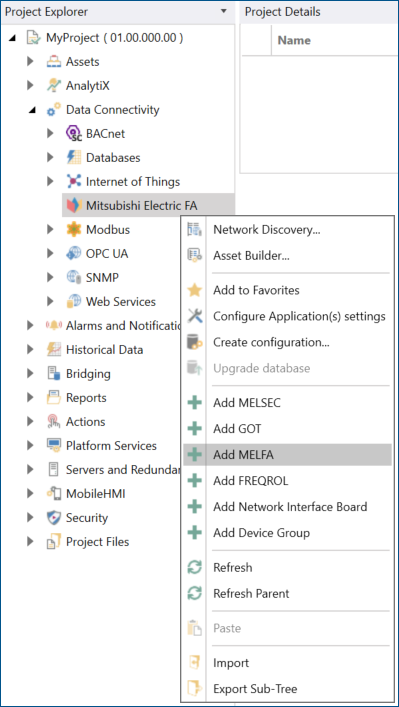The width and height of the screenshot is (399, 707).
Task: Expand the BACnet node
Action: point(50,133)
